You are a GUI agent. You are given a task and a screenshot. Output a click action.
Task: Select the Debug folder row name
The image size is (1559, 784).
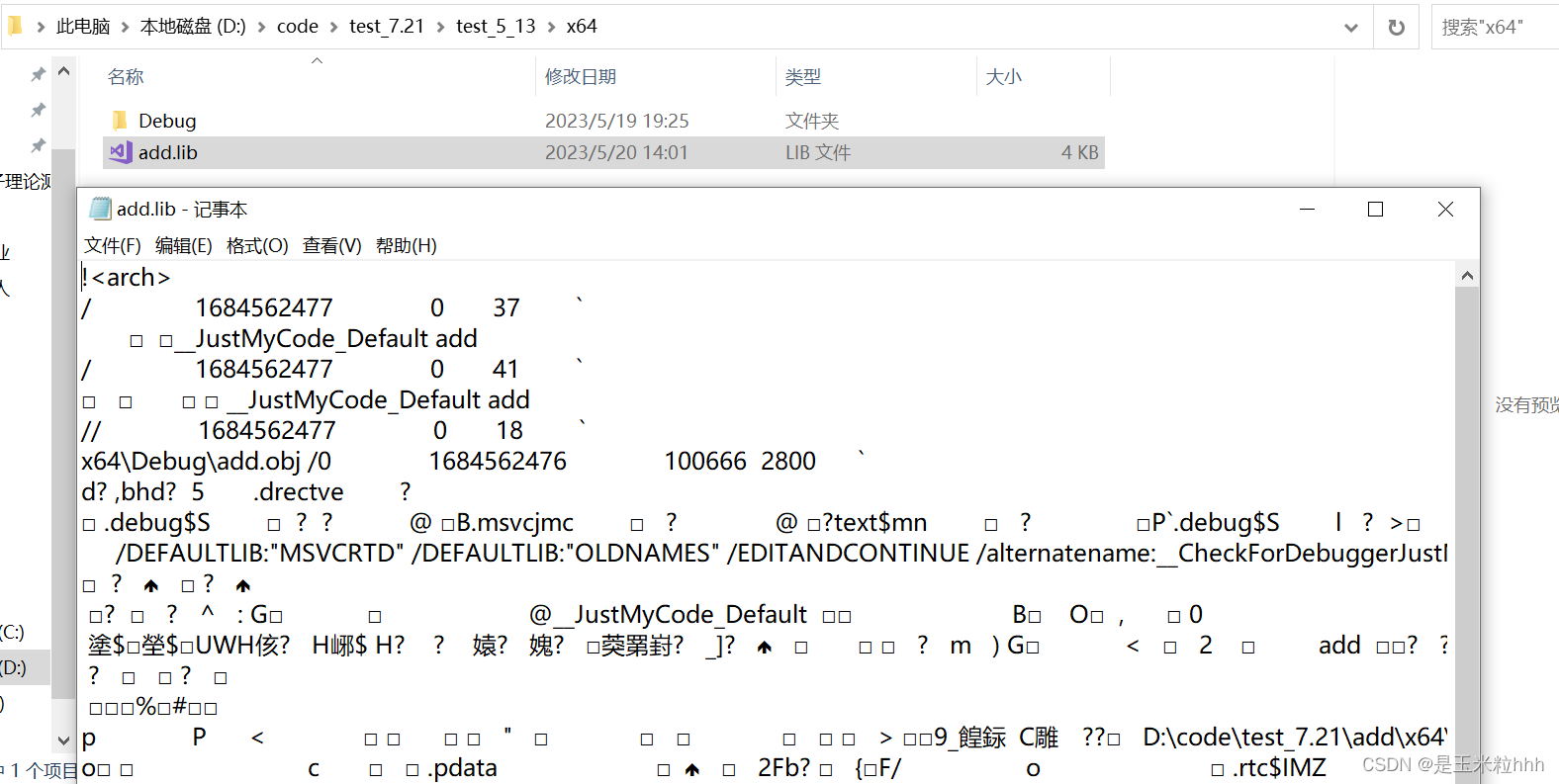167,121
